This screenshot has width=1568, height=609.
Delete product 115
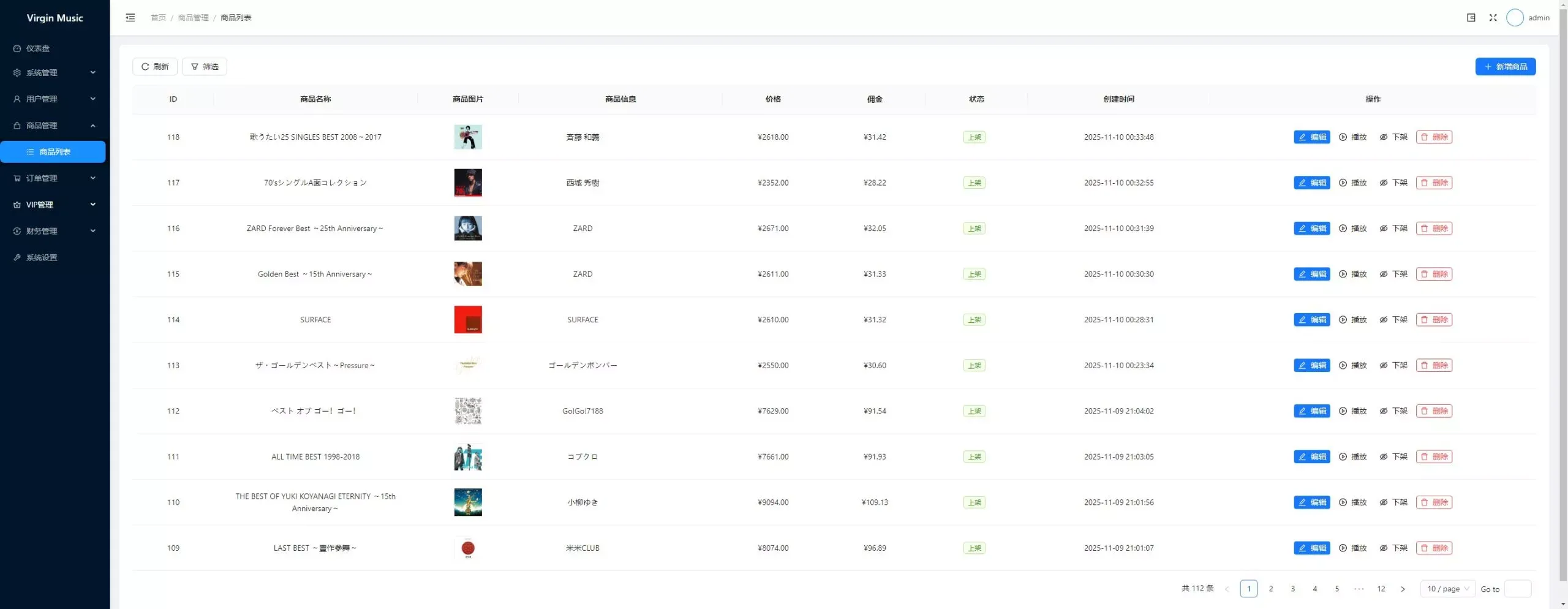(x=1434, y=274)
